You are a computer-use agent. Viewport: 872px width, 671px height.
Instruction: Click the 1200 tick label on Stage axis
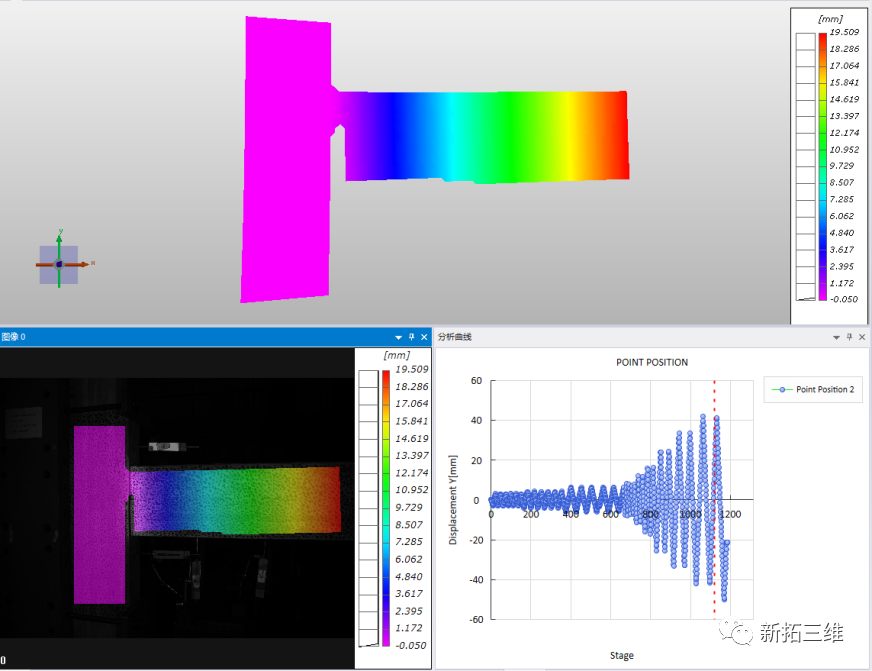tap(730, 514)
